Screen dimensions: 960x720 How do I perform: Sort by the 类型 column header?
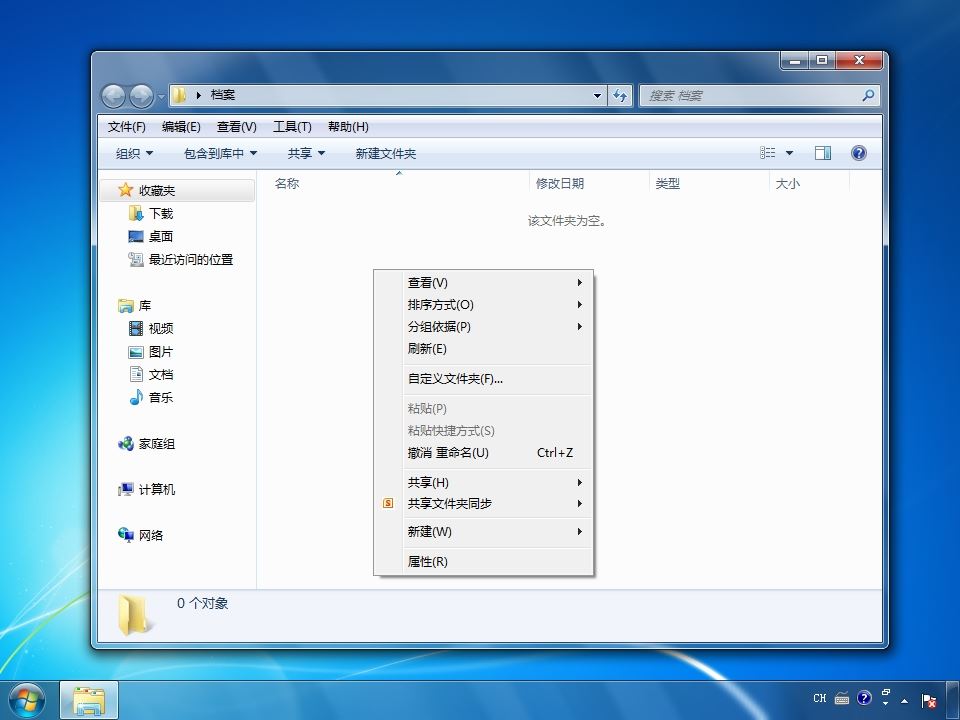[709, 183]
